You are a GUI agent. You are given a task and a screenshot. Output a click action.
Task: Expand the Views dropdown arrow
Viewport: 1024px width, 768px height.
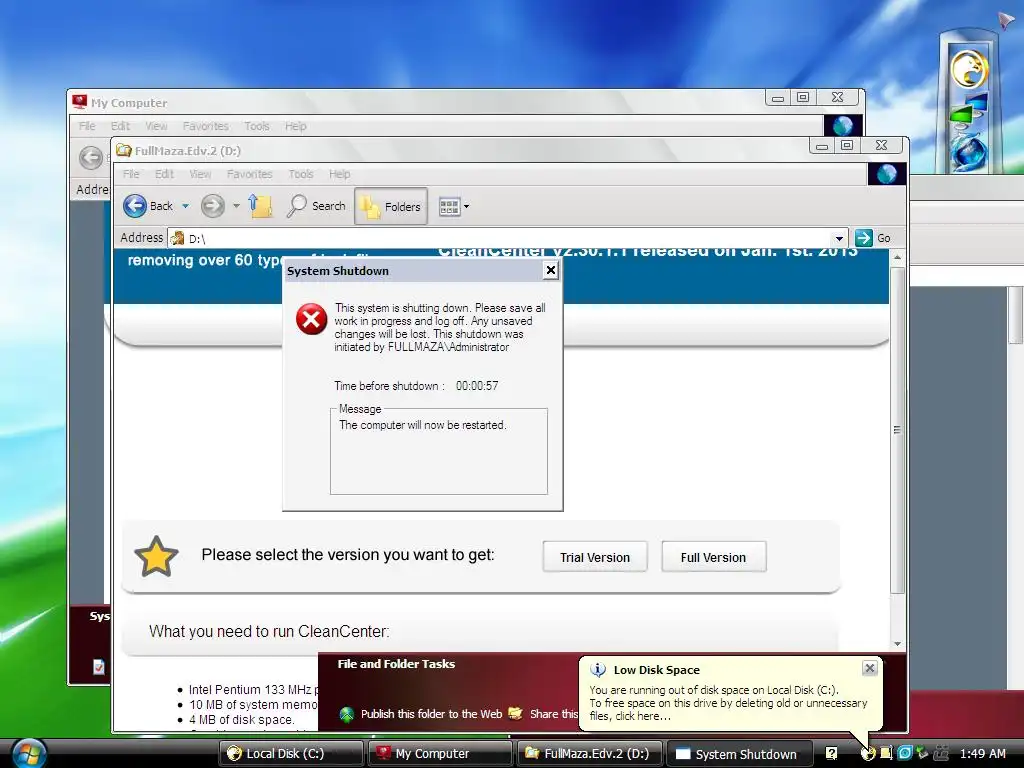pyautogui.click(x=466, y=207)
